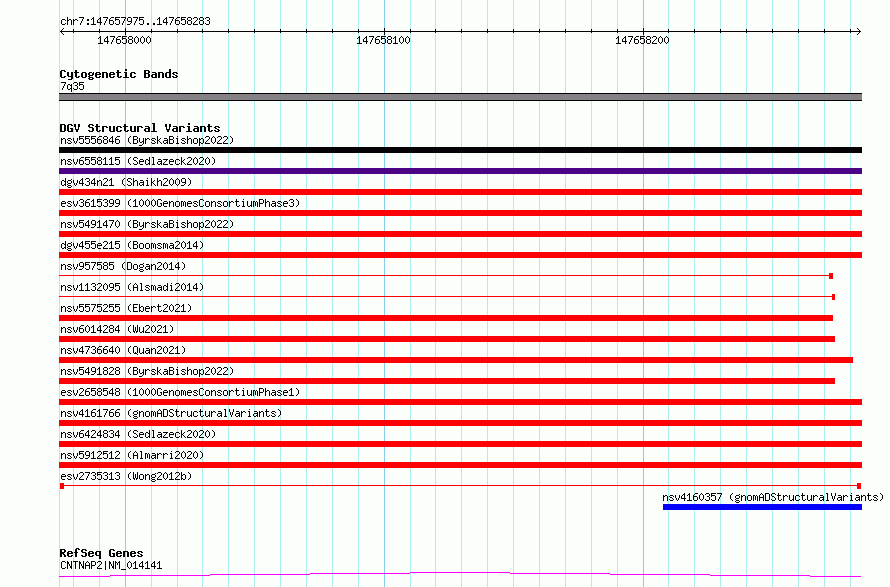The height and width of the screenshot is (587, 890).
Task: Click the nsv5491828 (ByrskaBishop2022) label
Action: pos(147,371)
